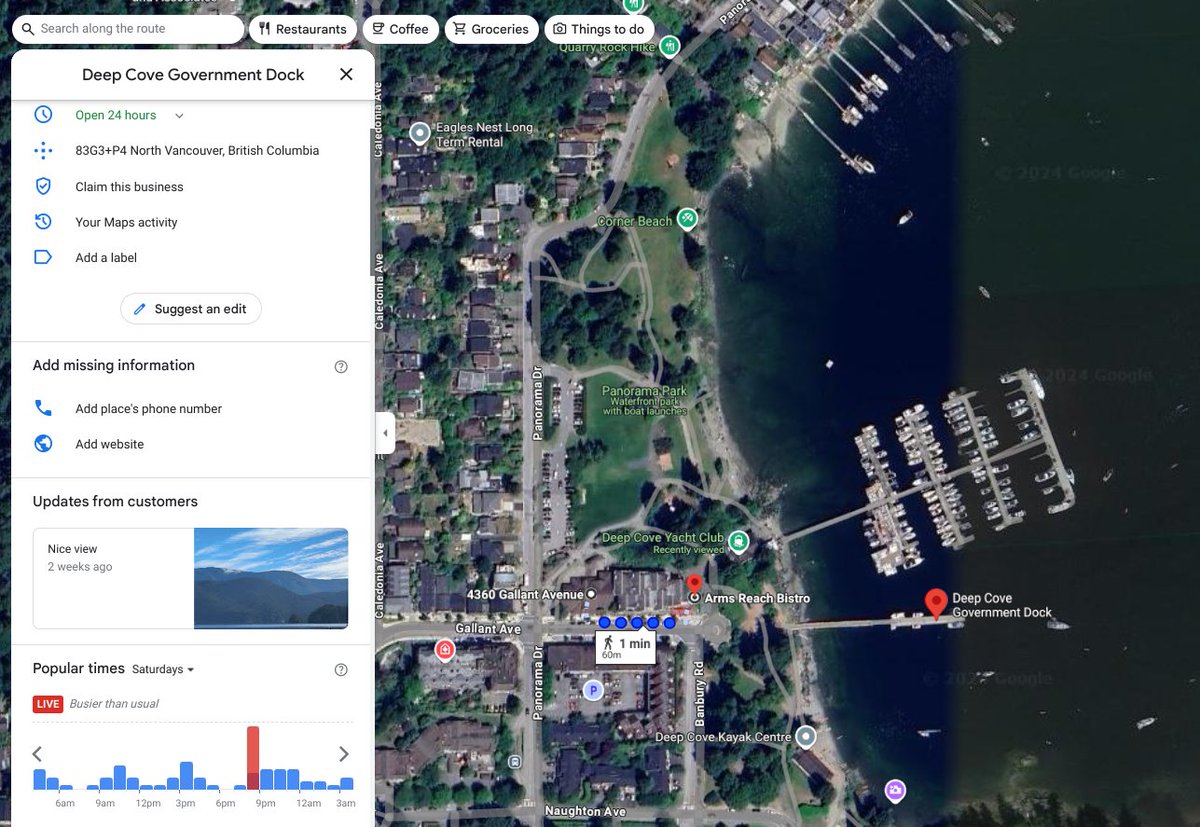Click the shield verification icon

[43, 186]
